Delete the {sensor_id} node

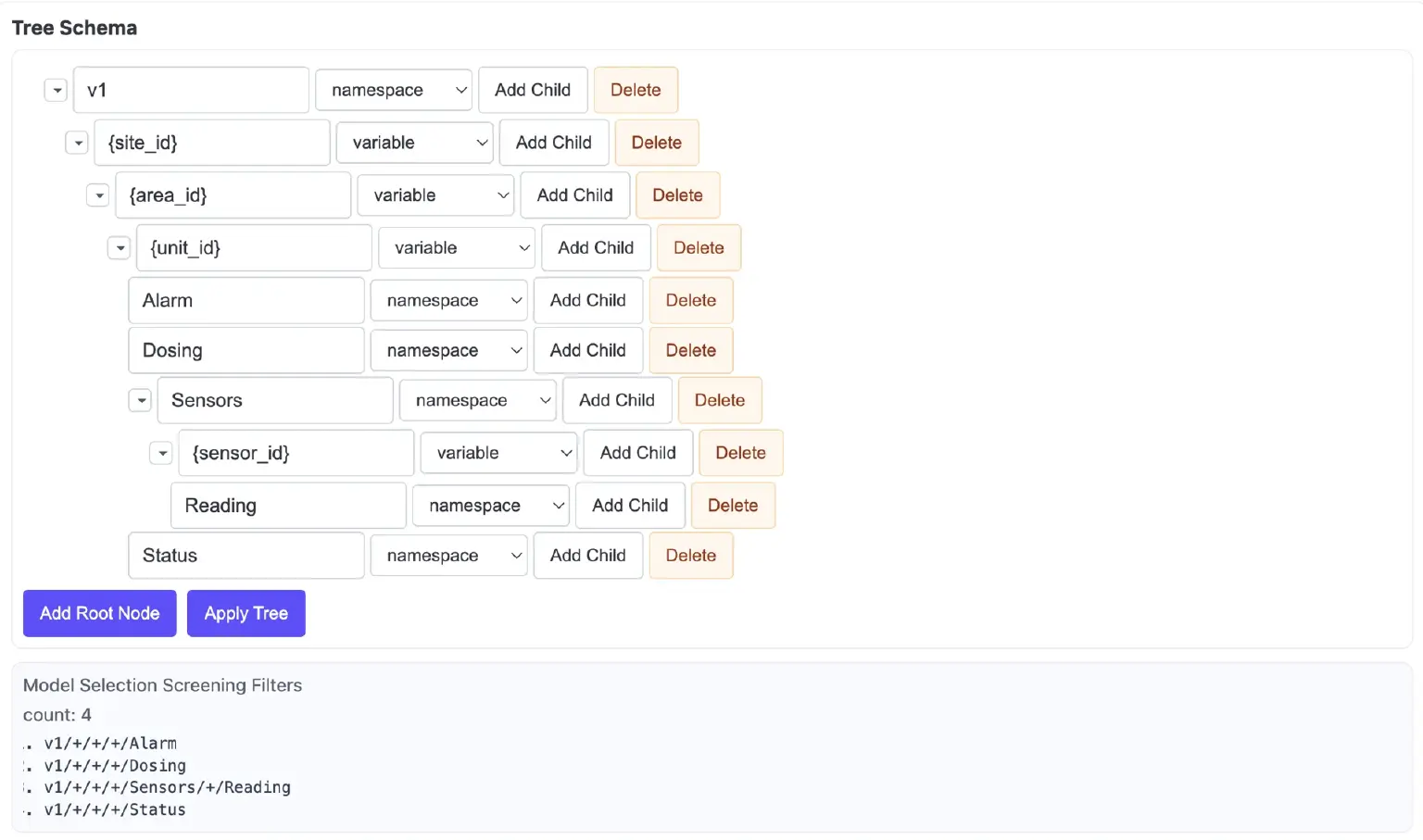coord(741,453)
